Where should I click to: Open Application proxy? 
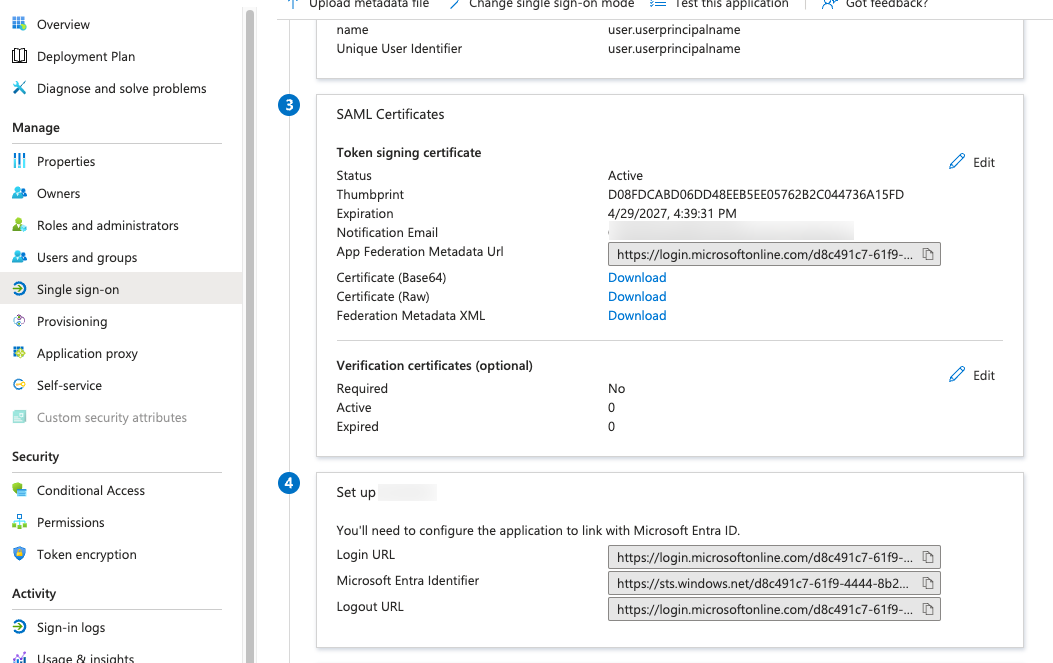point(87,353)
